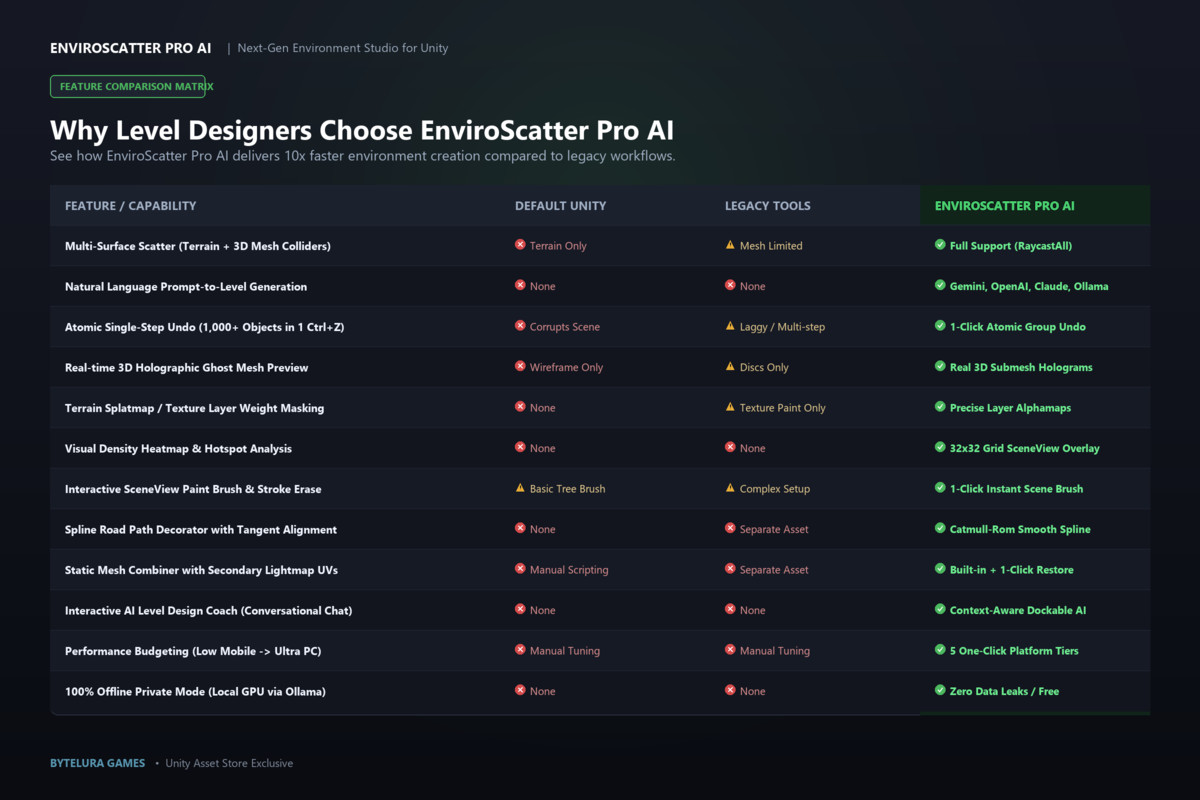Click the "Zero Data Leaks / Free" cell text
The width and height of the screenshot is (1200, 800).
(1004, 692)
